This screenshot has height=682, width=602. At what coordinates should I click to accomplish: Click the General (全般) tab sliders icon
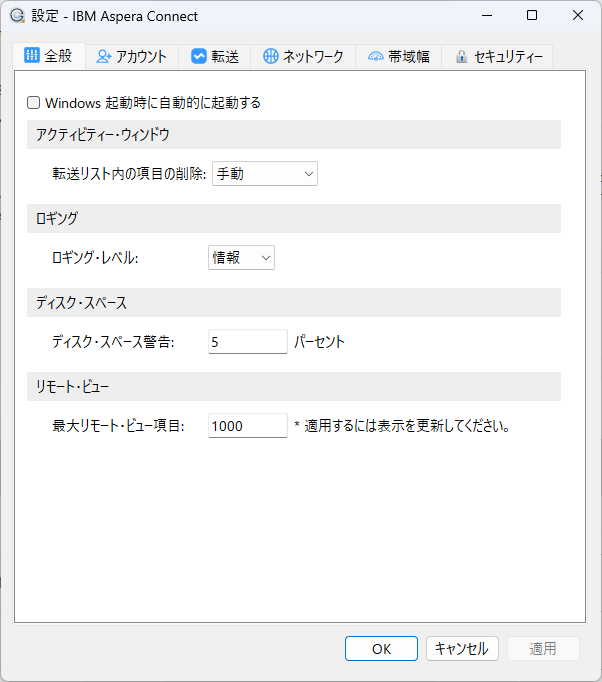tap(32, 56)
